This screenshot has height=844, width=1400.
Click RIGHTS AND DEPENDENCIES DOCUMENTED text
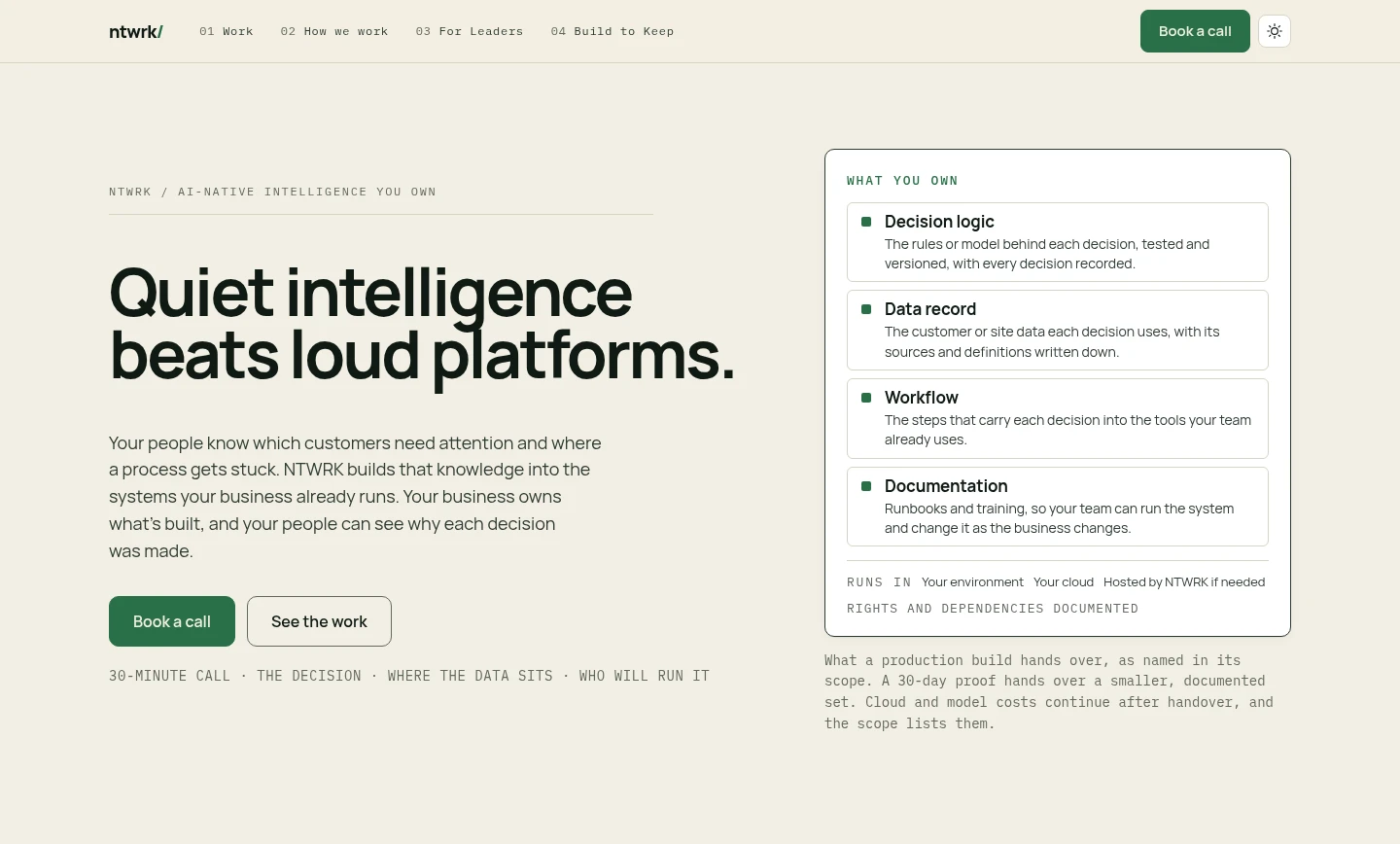[x=993, y=609]
